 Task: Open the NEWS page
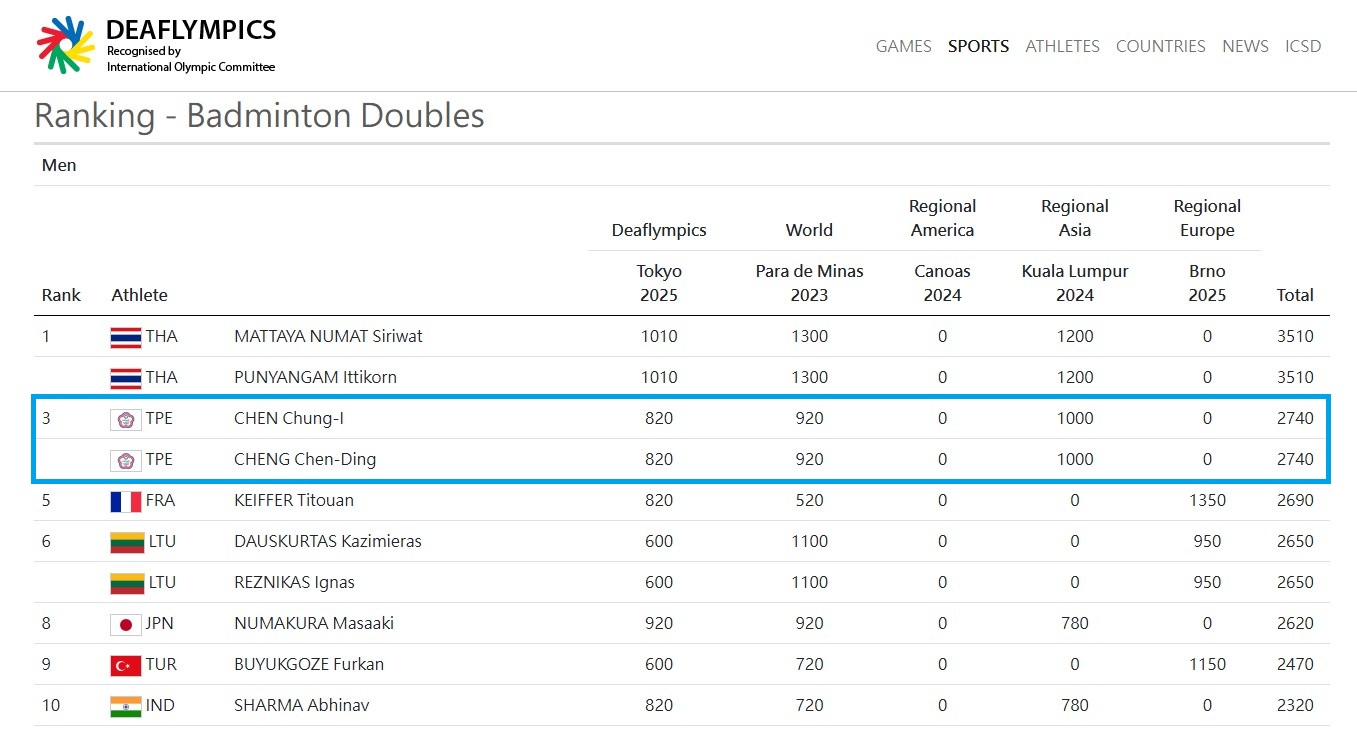(1245, 46)
